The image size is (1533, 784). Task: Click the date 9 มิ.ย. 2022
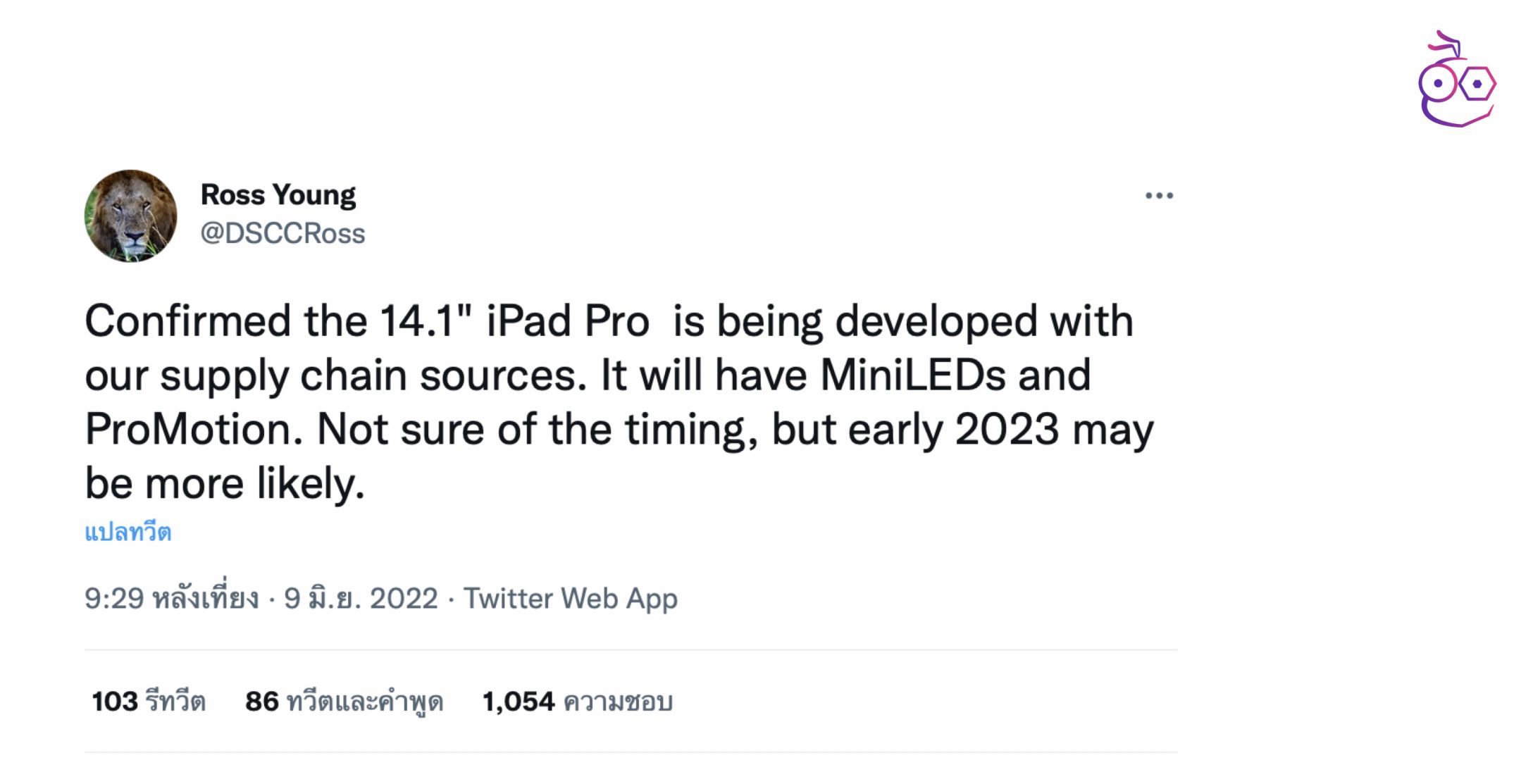click(361, 599)
